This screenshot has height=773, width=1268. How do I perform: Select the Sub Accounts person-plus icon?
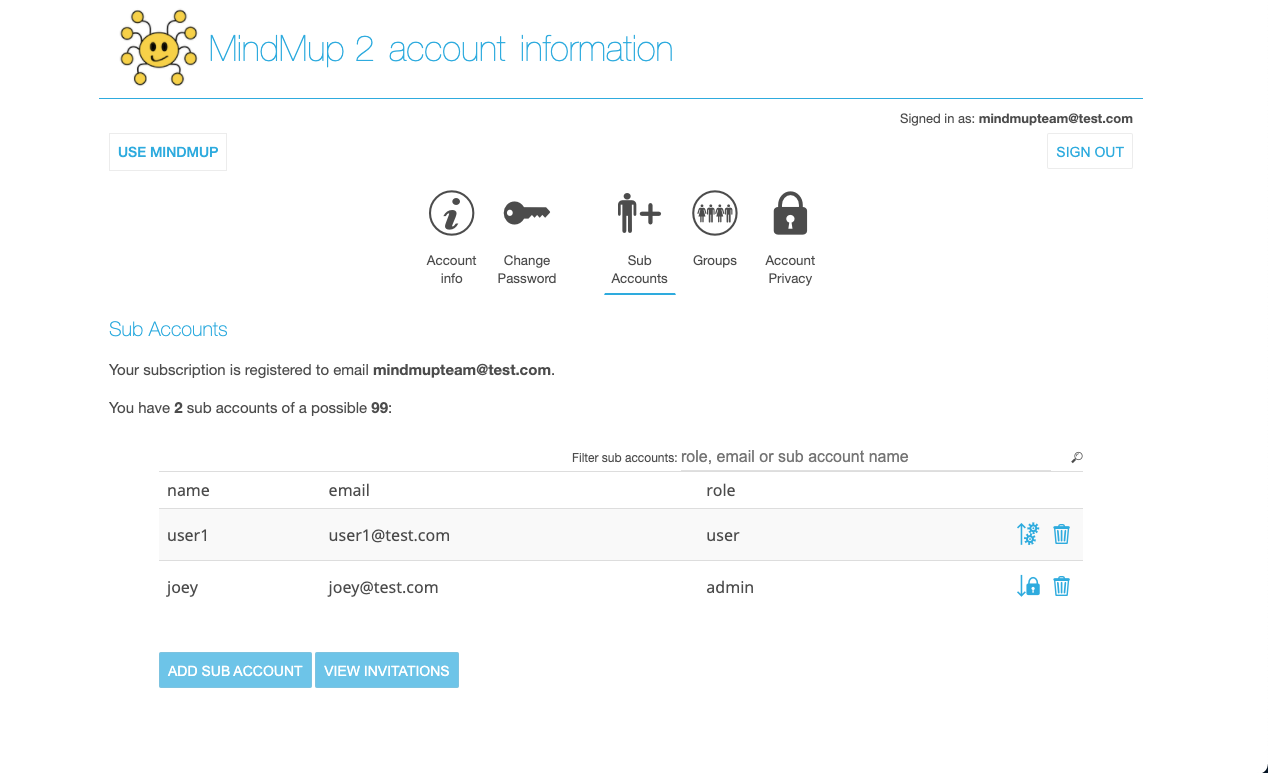click(x=639, y=213)
